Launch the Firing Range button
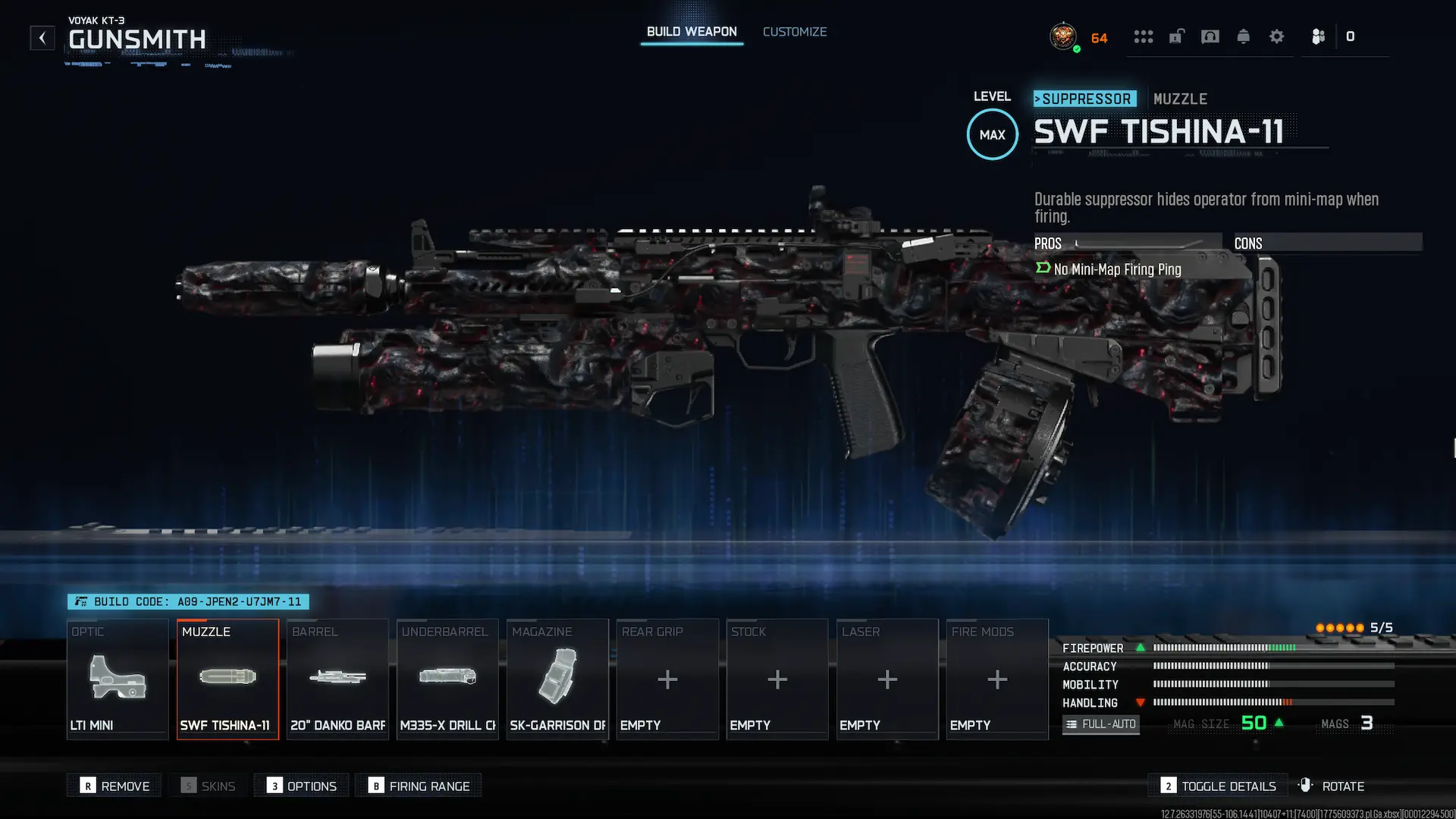Screen dimensions: 1456x819 419,786
